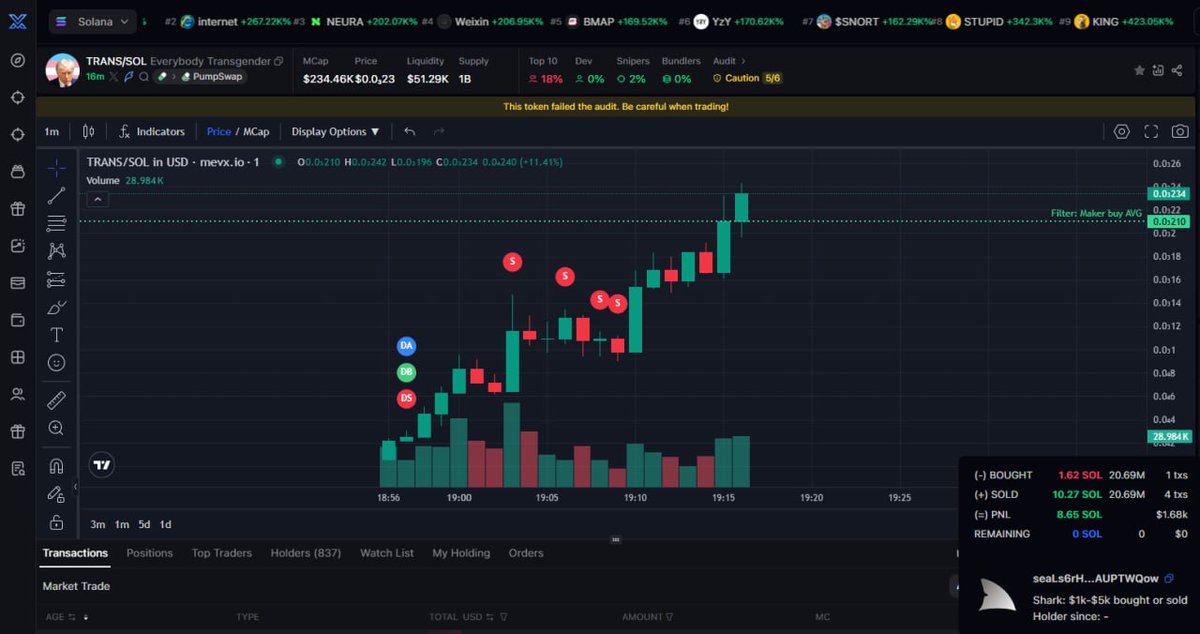The image size is (1200, 634).
Task: Enter fullscreen chart mode
Action: (x=1151, y=131)
